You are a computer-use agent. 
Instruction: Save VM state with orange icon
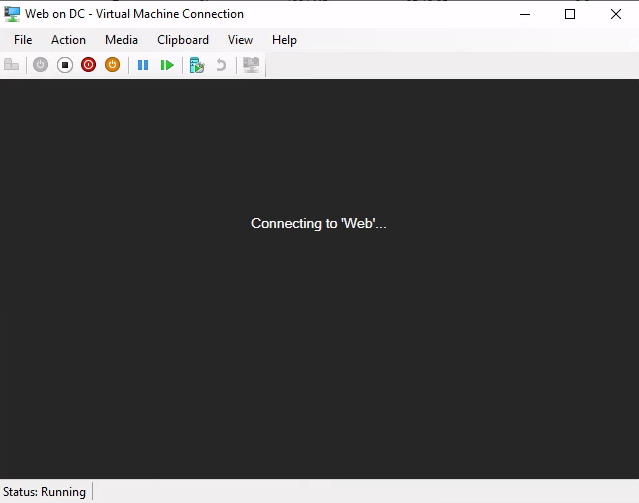tap(112, 65)
